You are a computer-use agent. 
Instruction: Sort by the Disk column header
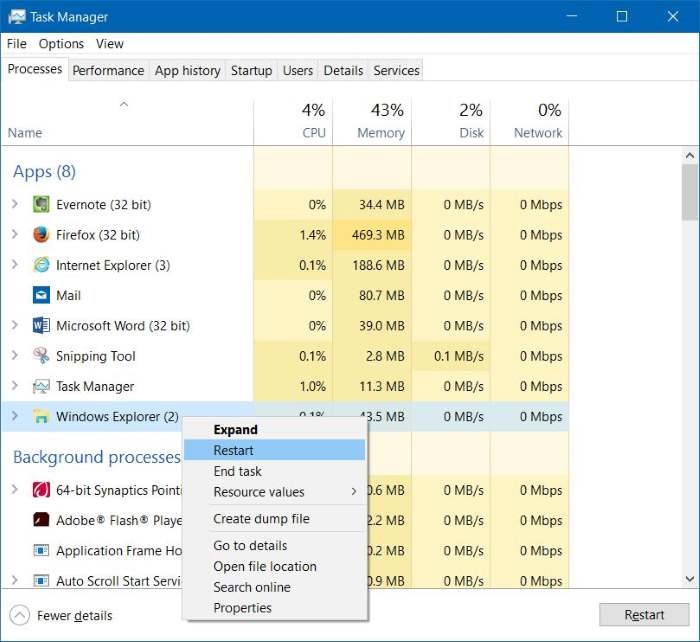click(451, 121)
